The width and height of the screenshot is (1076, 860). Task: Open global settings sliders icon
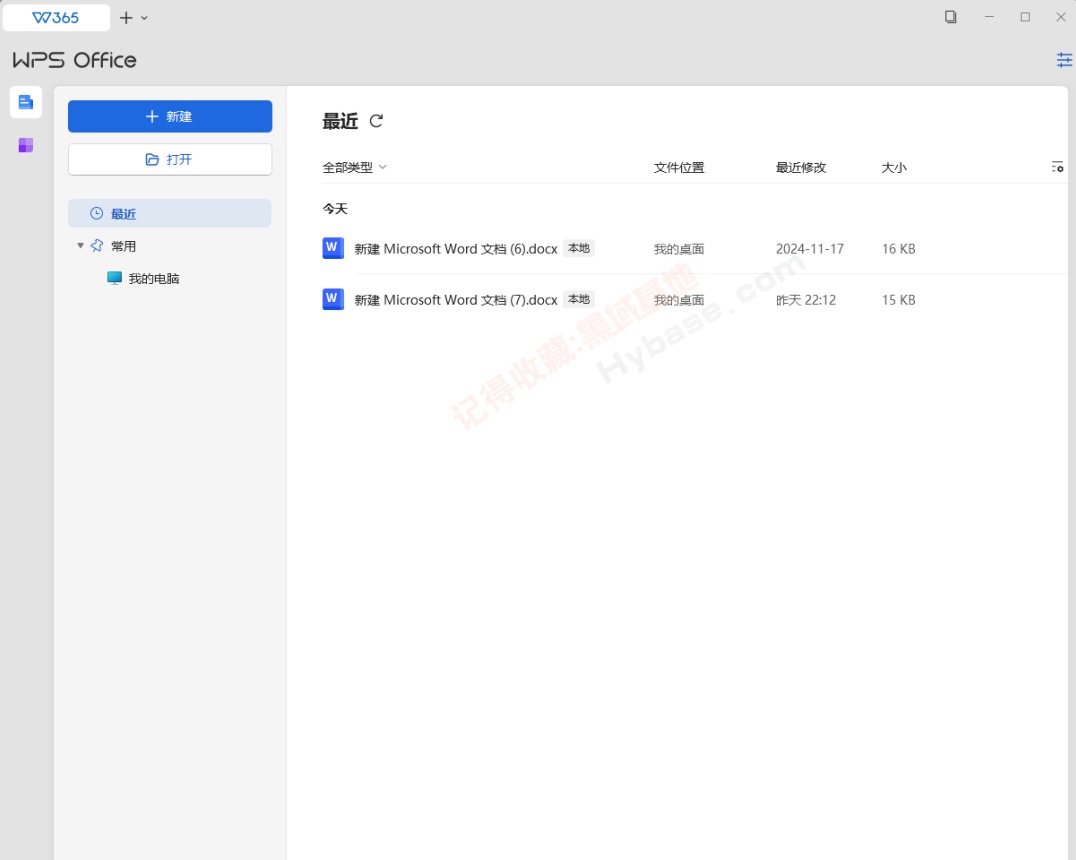[x=1064, y=60]
